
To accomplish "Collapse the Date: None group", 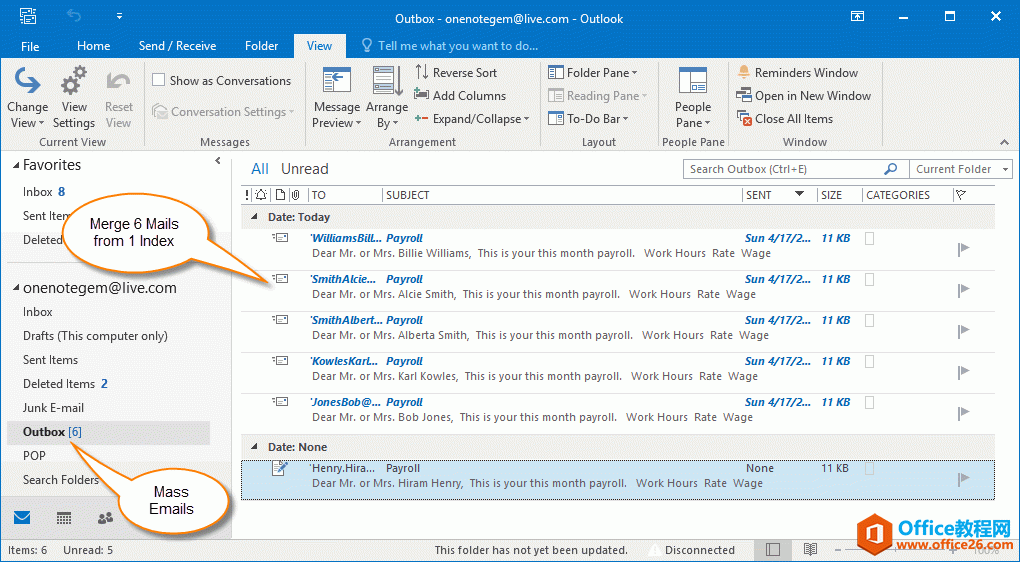I will click(254, 447).
